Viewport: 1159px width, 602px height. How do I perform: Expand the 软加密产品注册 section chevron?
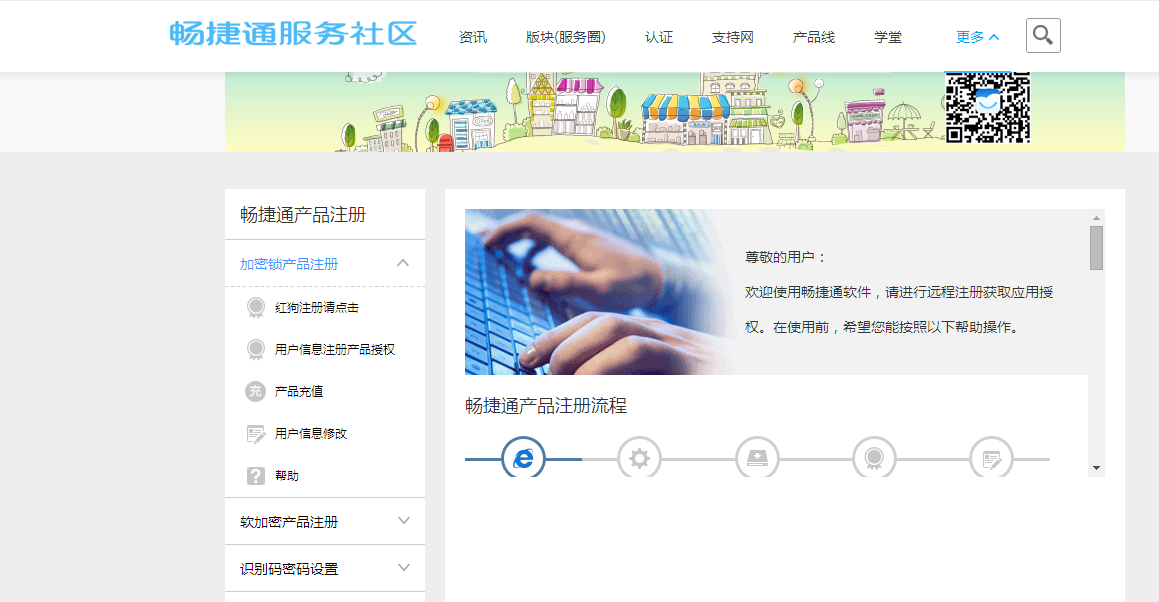pos(404,521)
